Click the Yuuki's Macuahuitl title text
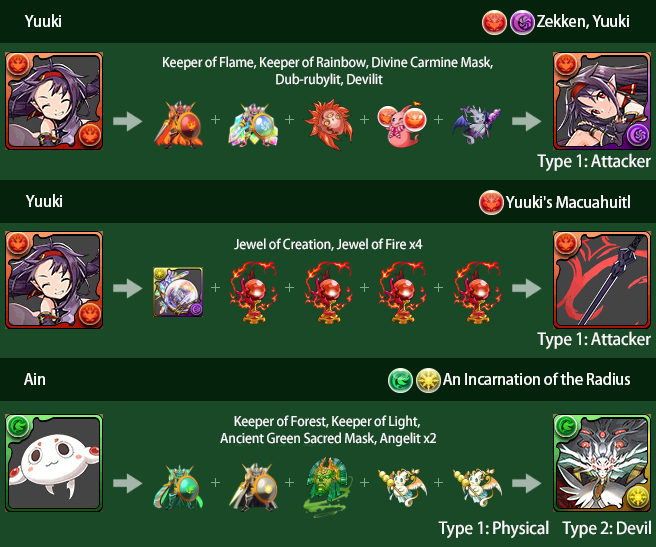Viewport: 656px width, 547px height. tap(568, 202)
